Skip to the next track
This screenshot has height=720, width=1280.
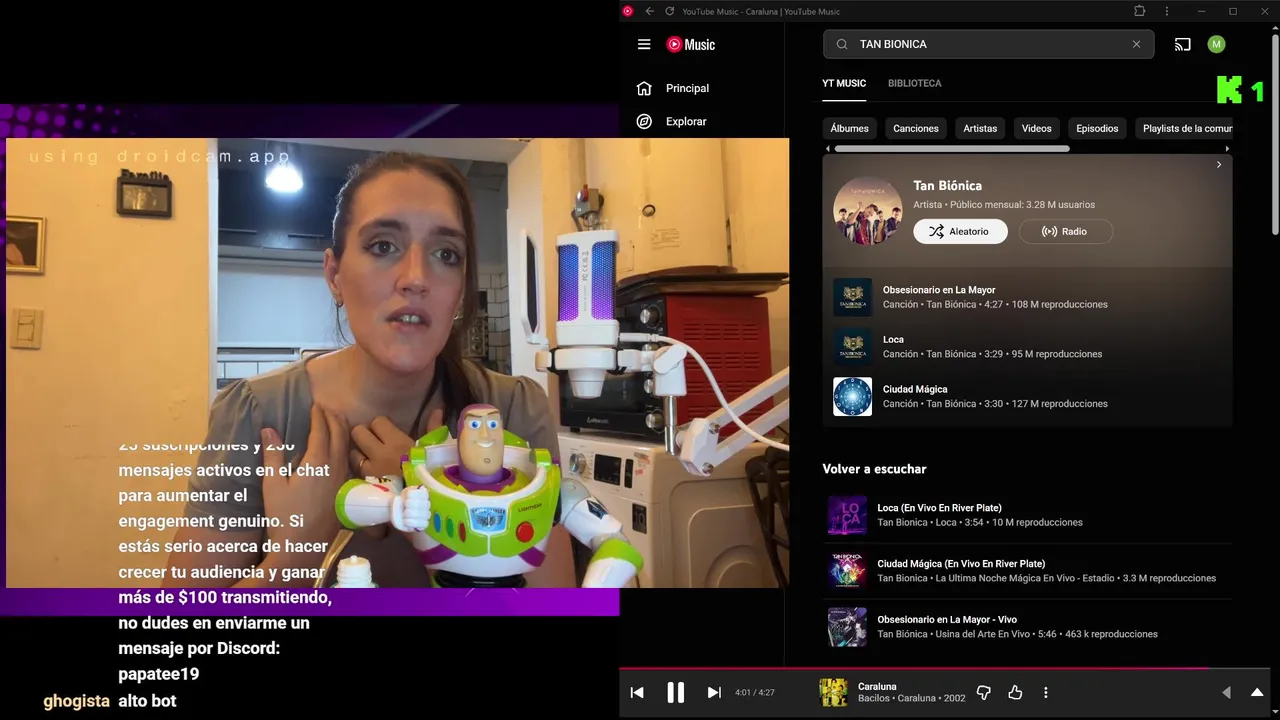coord(714,692)
